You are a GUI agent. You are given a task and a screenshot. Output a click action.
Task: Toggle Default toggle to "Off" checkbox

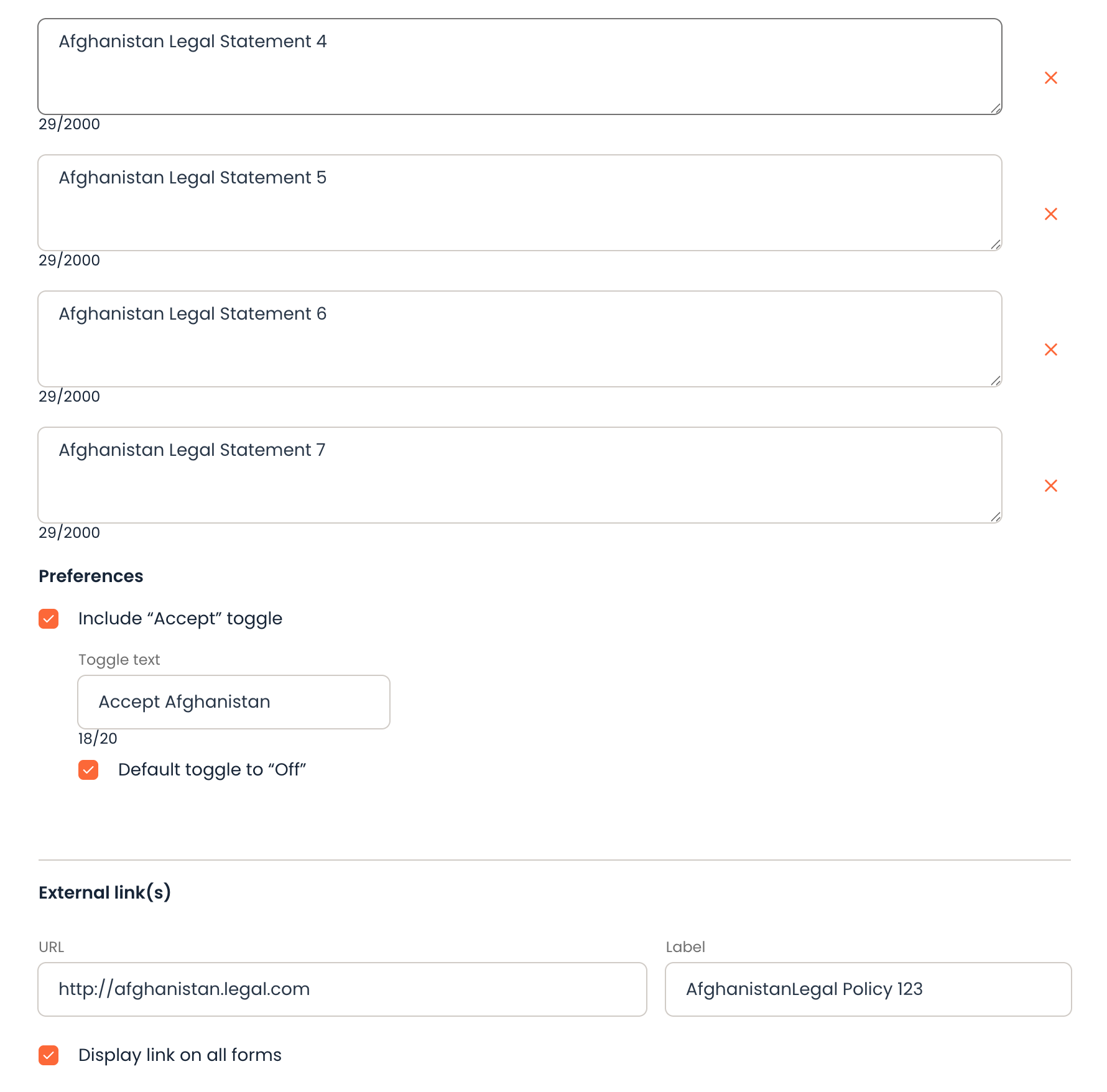tap(88, 770)
